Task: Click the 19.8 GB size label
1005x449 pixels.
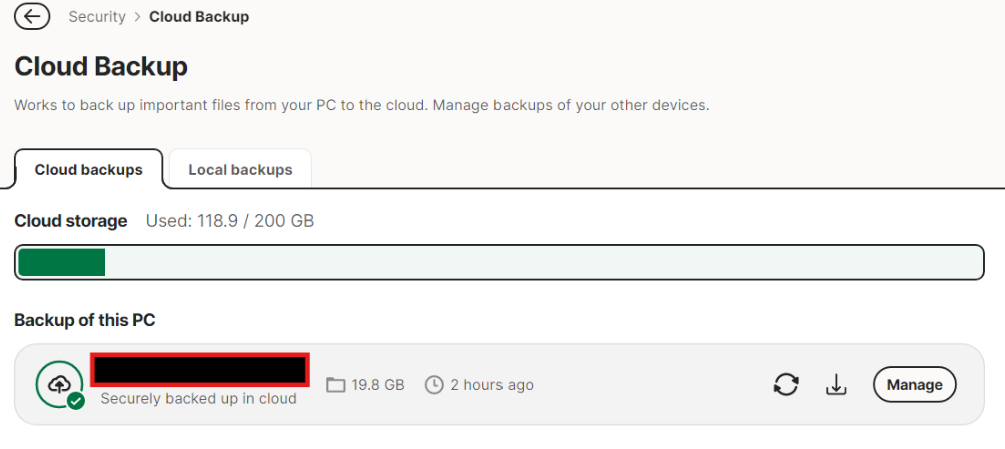Action: 378,385
